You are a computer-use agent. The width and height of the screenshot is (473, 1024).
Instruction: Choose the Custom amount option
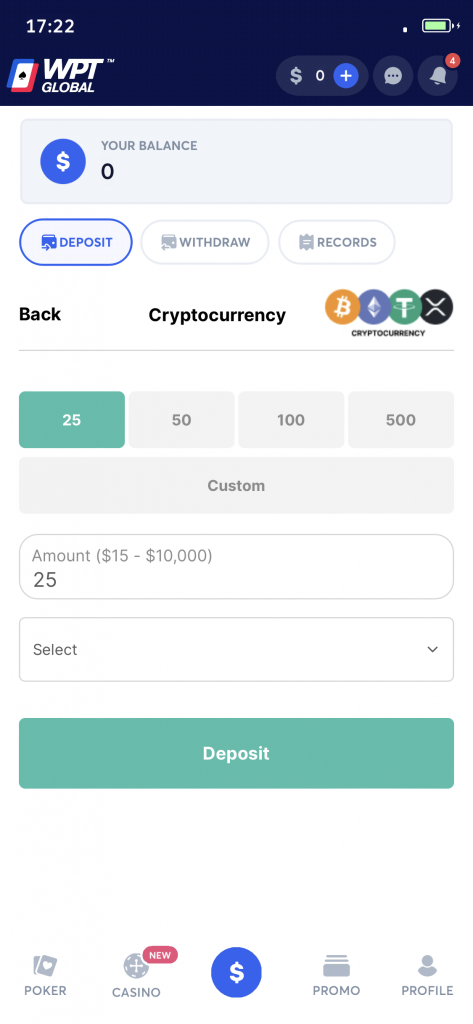[236, 485]
